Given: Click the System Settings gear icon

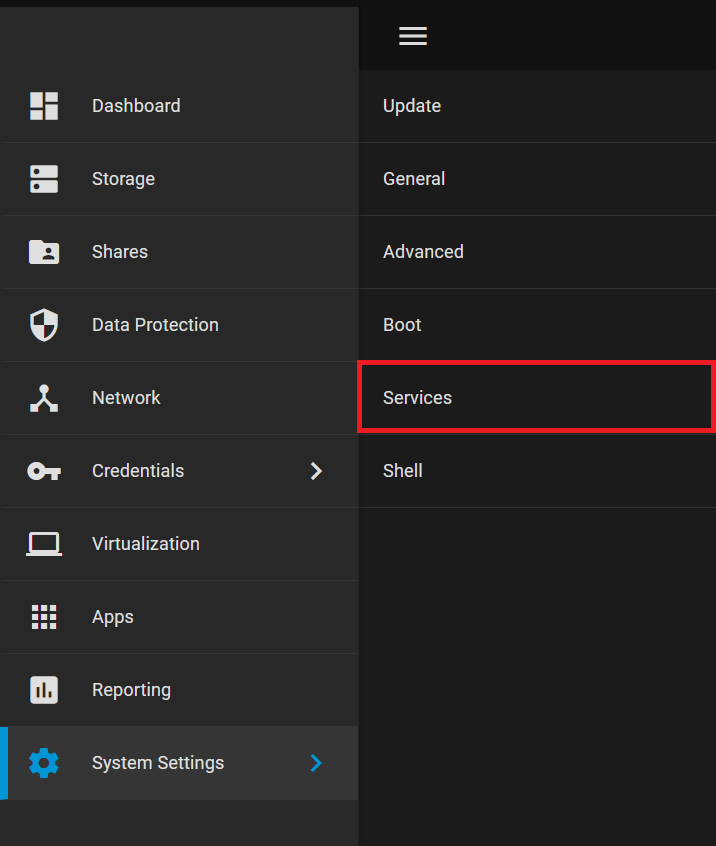Looking at the screenshot, I should pyautogui.click(x=44, y=763).
